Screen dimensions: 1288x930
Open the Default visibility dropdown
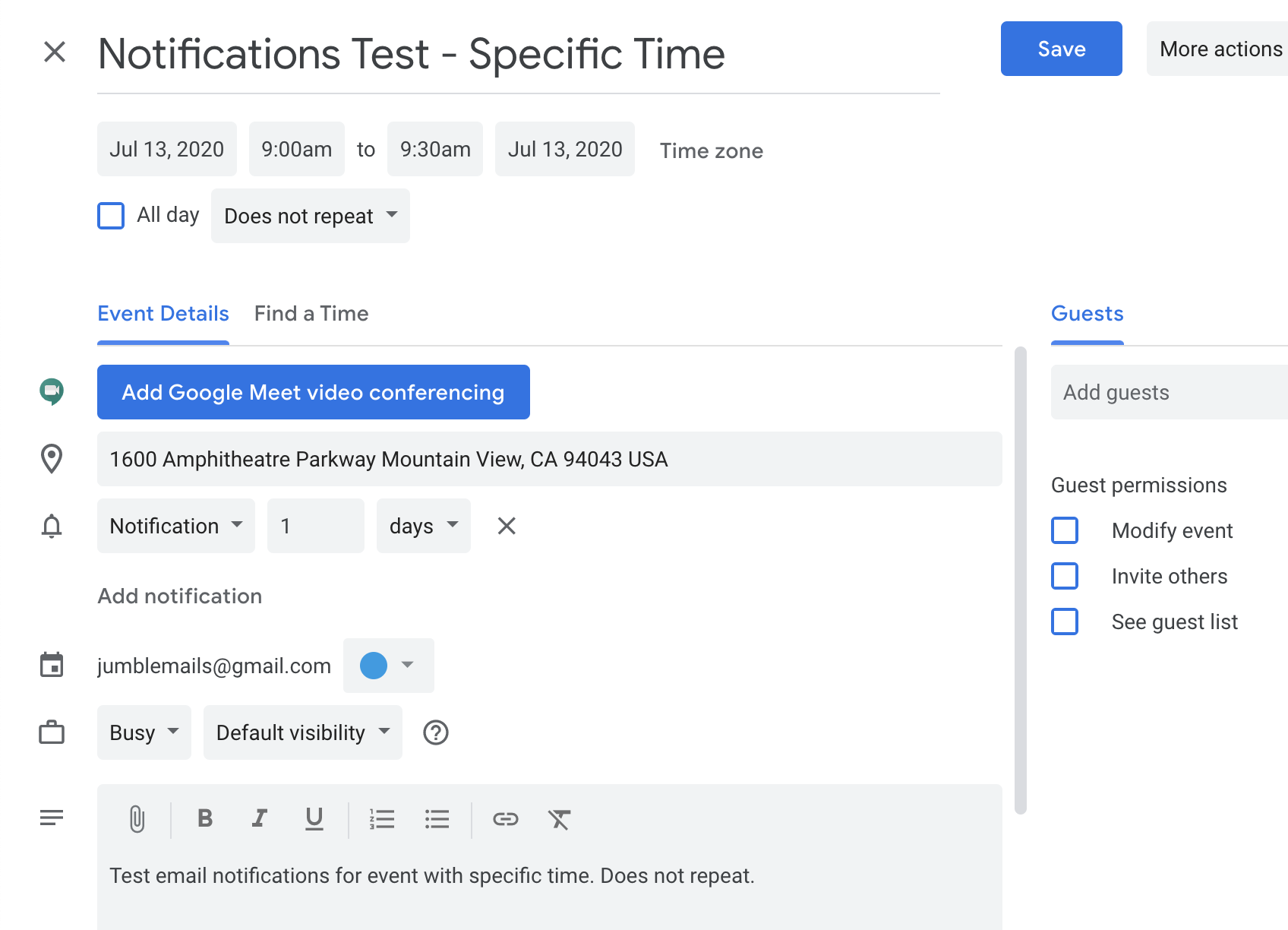[x=302, y=732]
